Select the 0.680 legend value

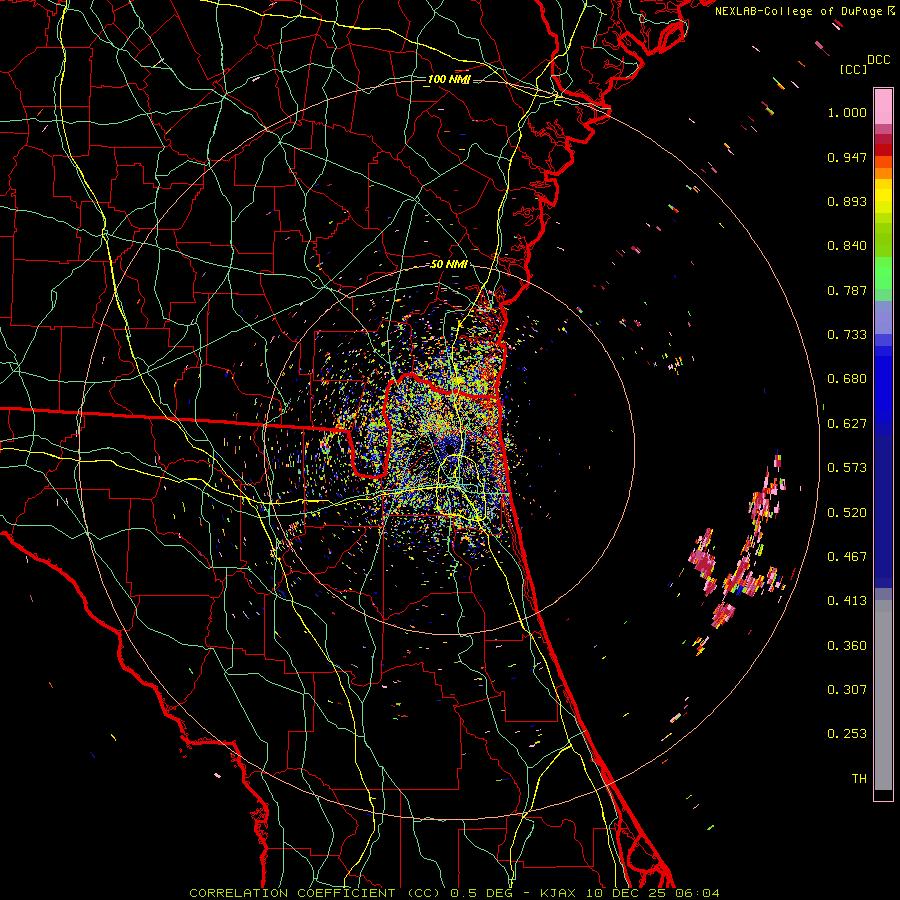pyautogui.click(x=847, y=379)
